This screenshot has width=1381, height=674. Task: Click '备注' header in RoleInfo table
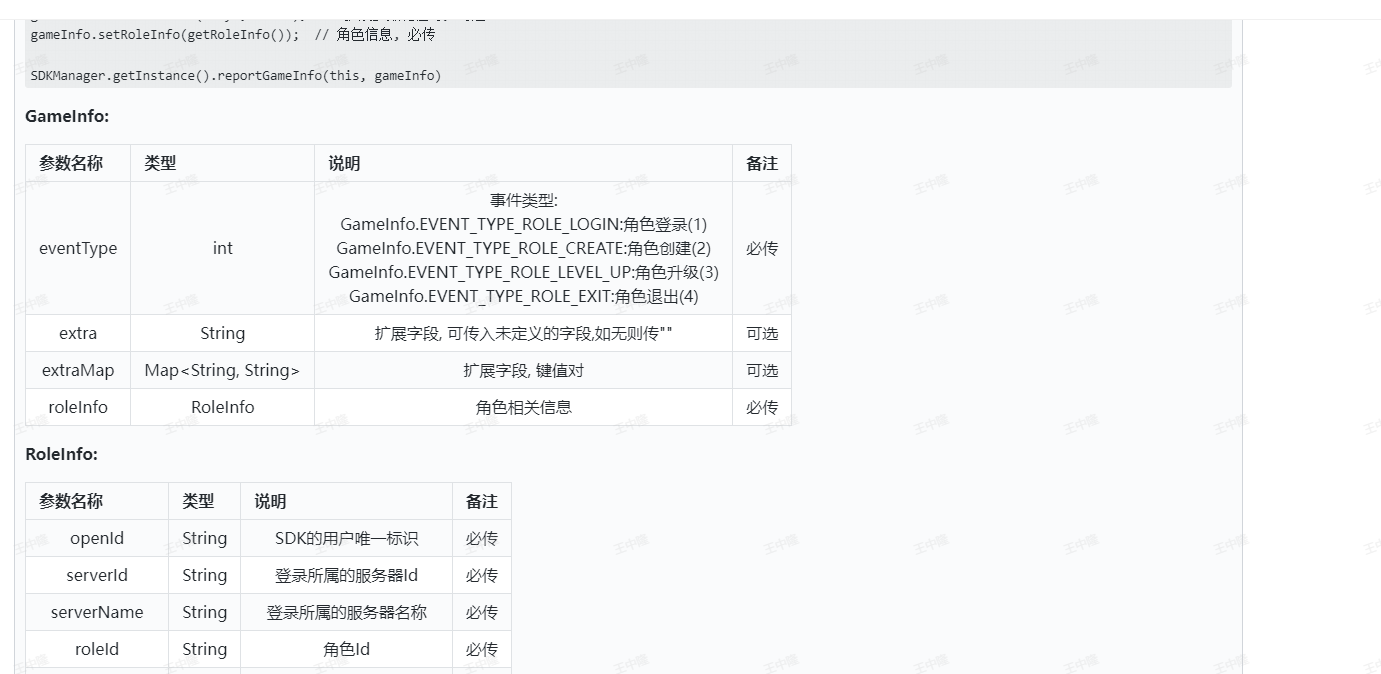point(482,501)
